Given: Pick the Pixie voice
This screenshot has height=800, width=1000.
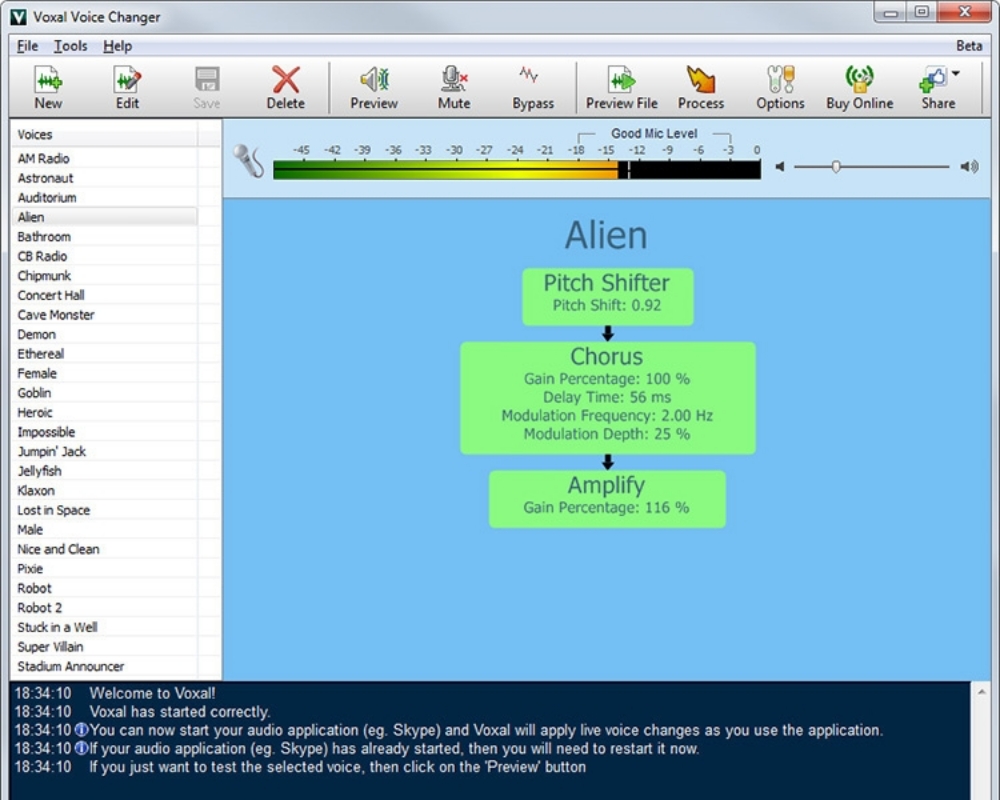Looking at the screenshot, I should [x=105, y=568].
